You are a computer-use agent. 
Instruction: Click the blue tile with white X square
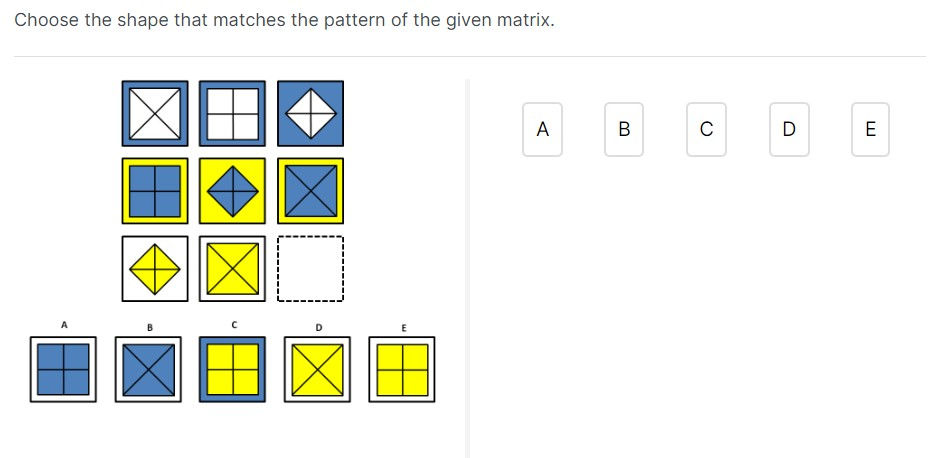coord(155,113)
